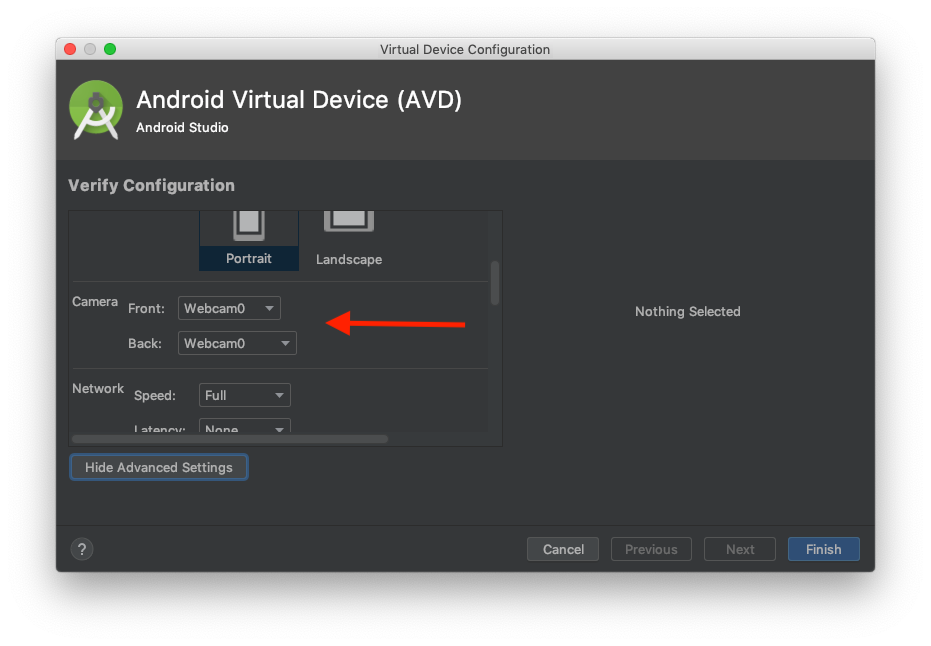Click the Verify Configuration heading
The width and height of the screenshot is (931, 646).
pyautogui.click(x=151, y=185)
